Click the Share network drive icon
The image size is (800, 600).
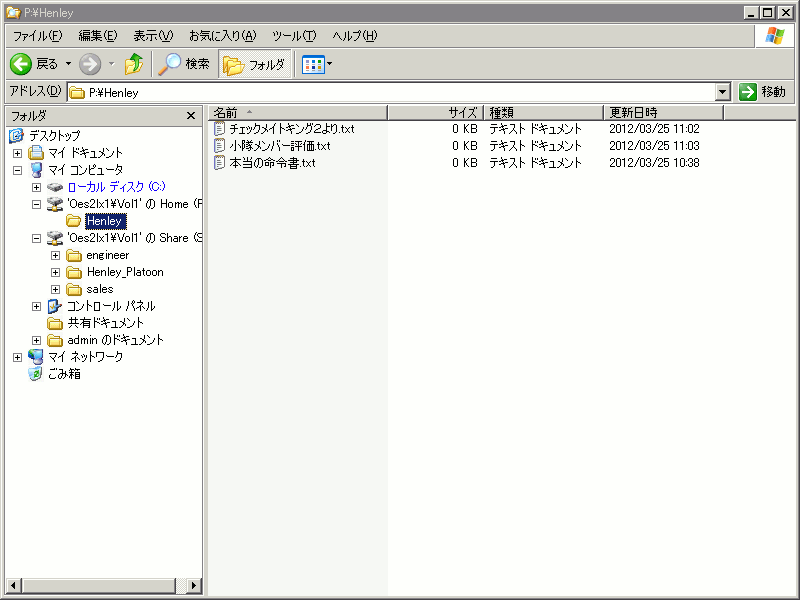[55, 238]
